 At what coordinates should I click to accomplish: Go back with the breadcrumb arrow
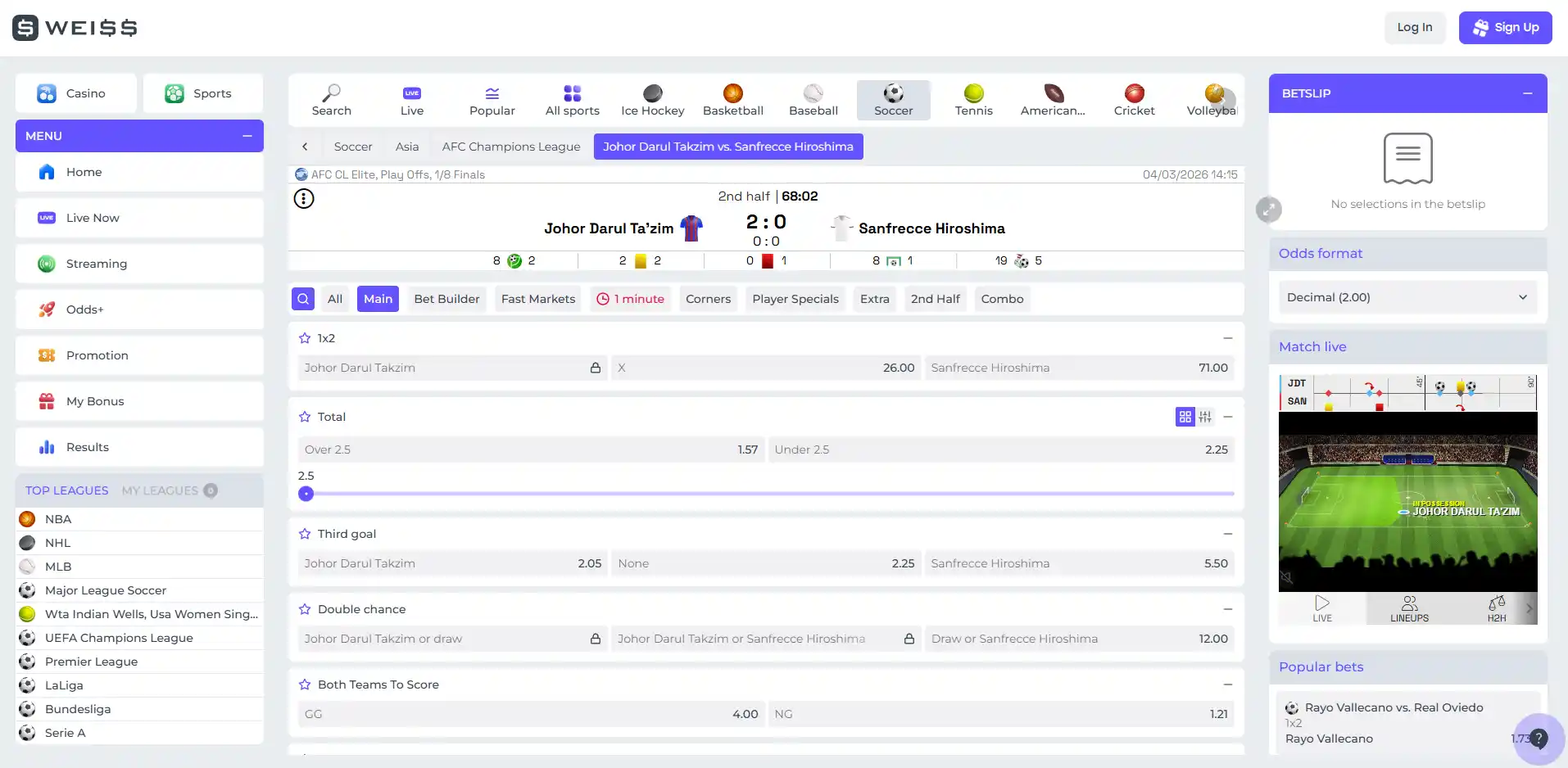click(305, 147)
